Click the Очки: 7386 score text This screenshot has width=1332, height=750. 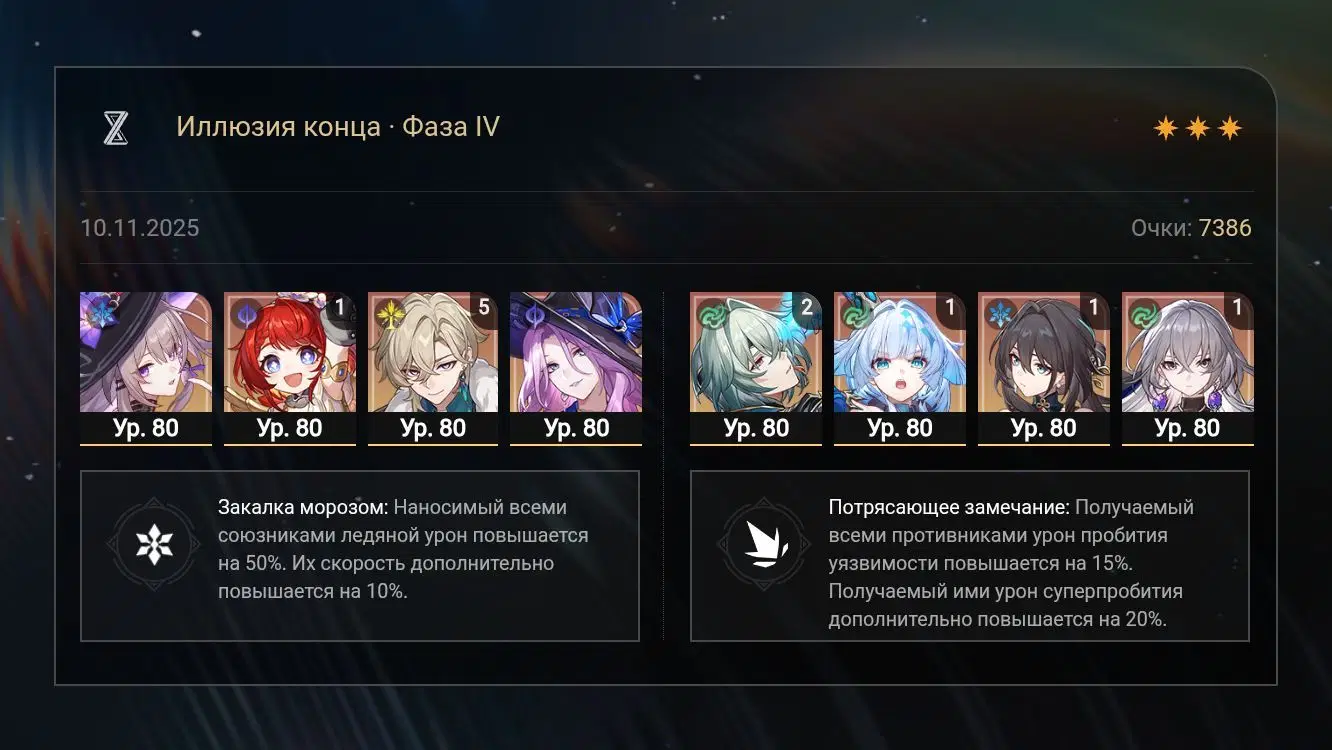pos(1191,228)
